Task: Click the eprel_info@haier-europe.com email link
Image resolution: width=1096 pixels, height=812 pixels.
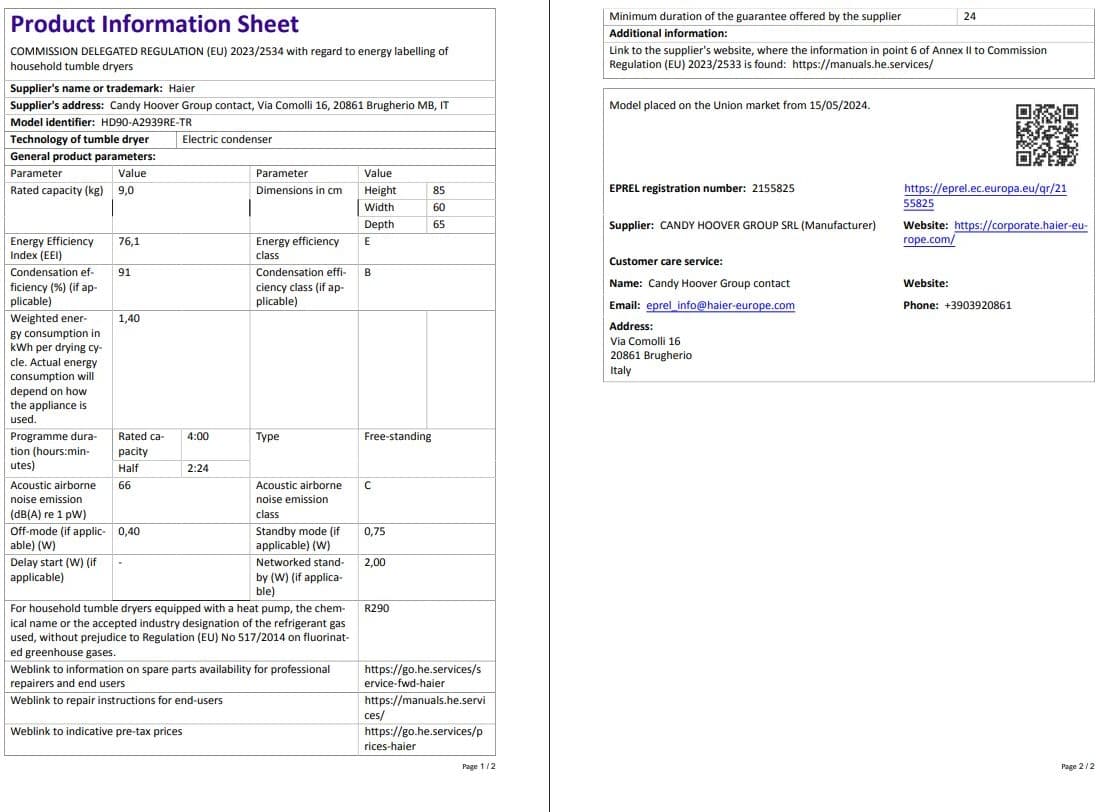Action: click(720, 306)
